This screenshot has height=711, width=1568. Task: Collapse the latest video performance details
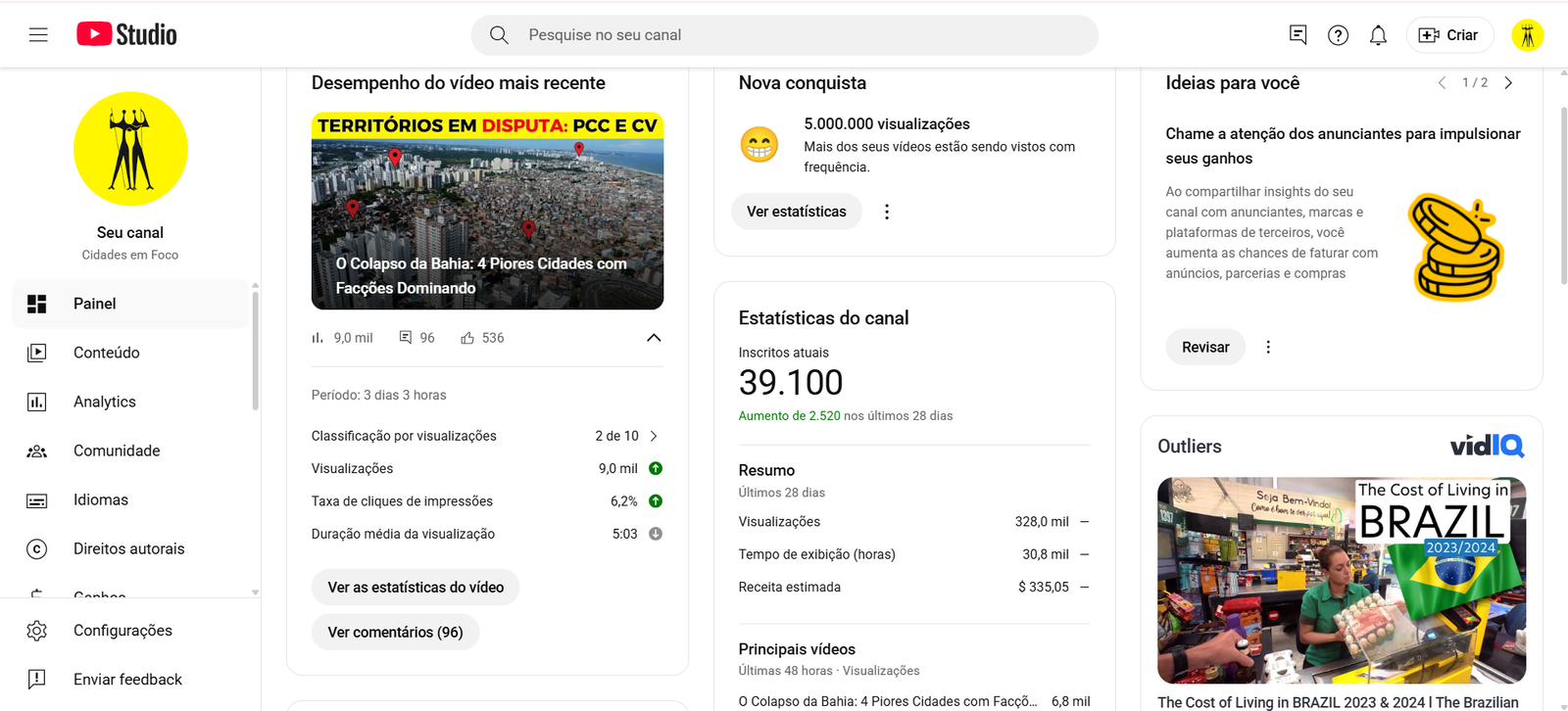[654, 338]
